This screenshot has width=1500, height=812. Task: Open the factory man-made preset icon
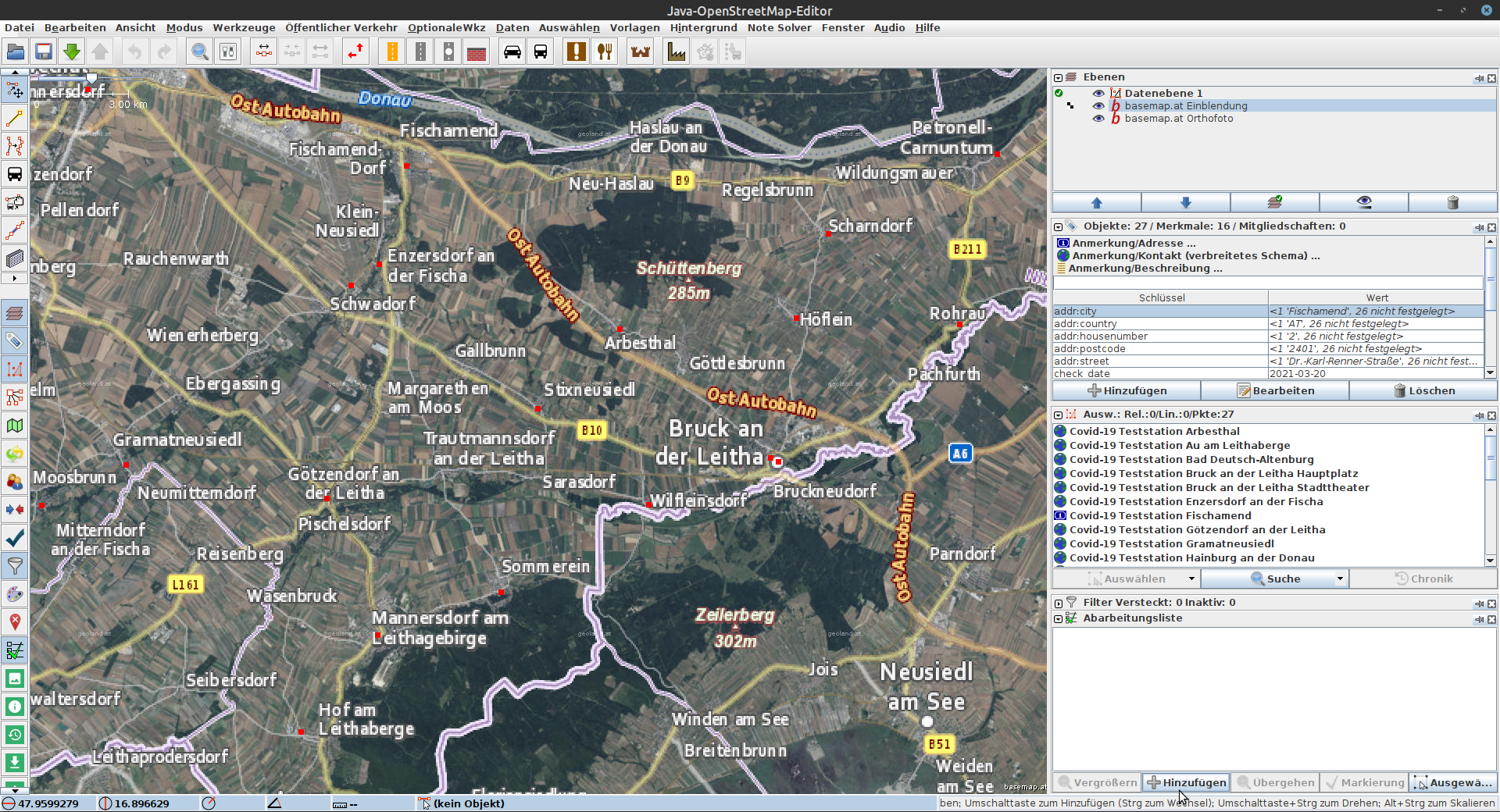[677, 52]
